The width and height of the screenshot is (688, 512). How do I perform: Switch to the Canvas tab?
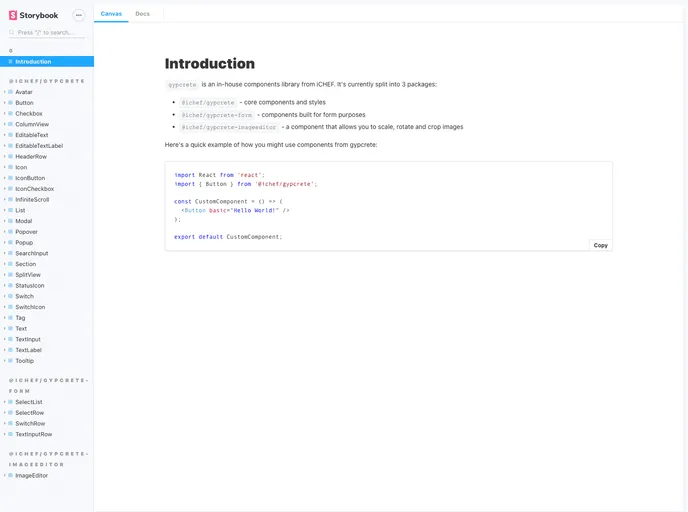111,14
